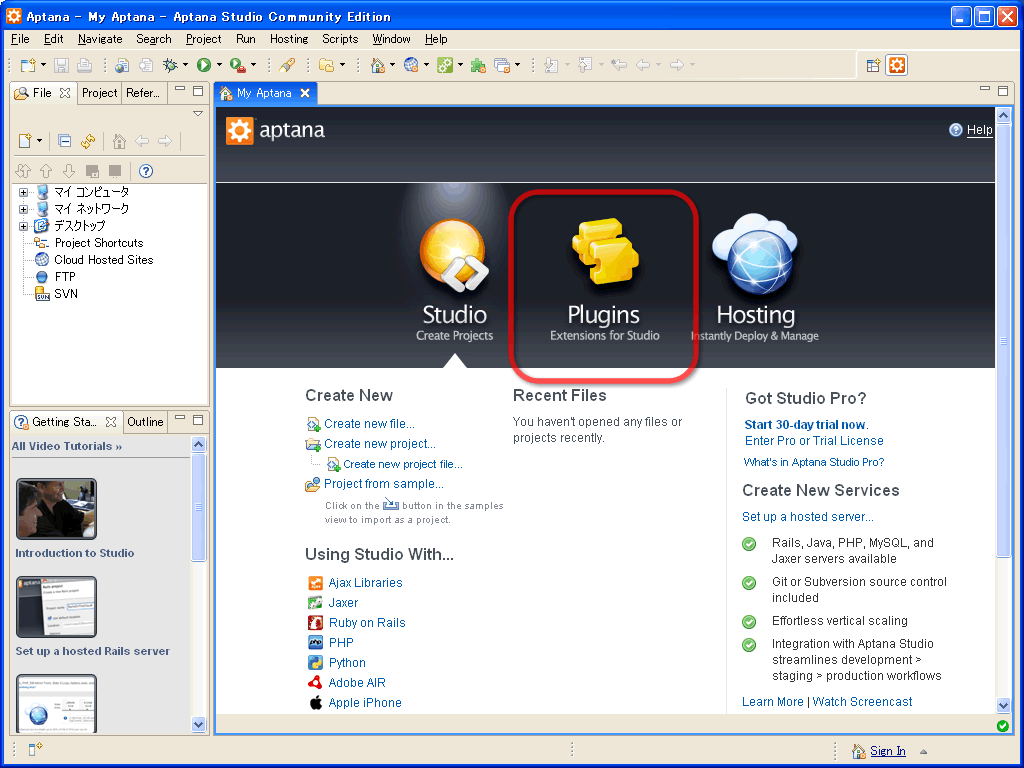The image size is (1024, 768).
Task: Open dropdown arrow next to Debug icon
Action: (x=185, y=65)
